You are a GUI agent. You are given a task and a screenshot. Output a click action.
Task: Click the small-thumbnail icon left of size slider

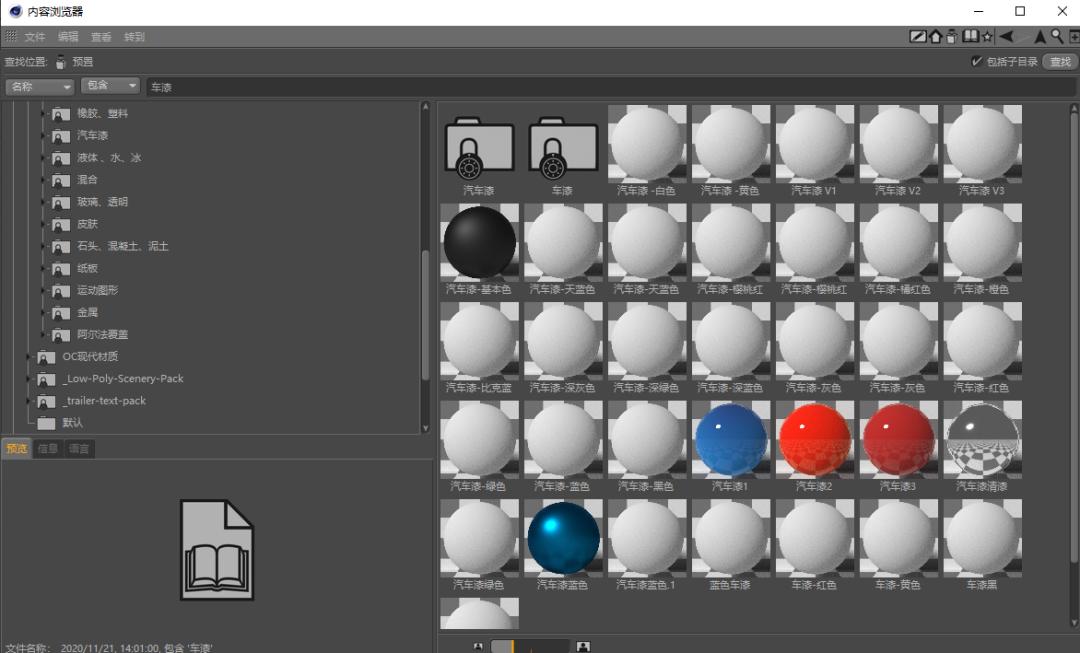click(479, 646)
